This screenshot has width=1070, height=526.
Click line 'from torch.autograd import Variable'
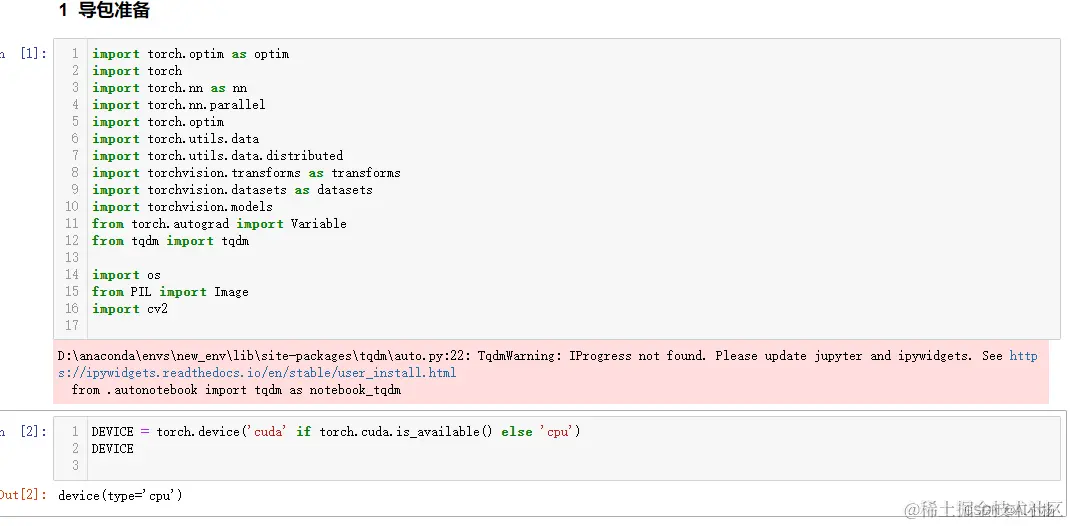pyautogui.click(x=219, y=224)
